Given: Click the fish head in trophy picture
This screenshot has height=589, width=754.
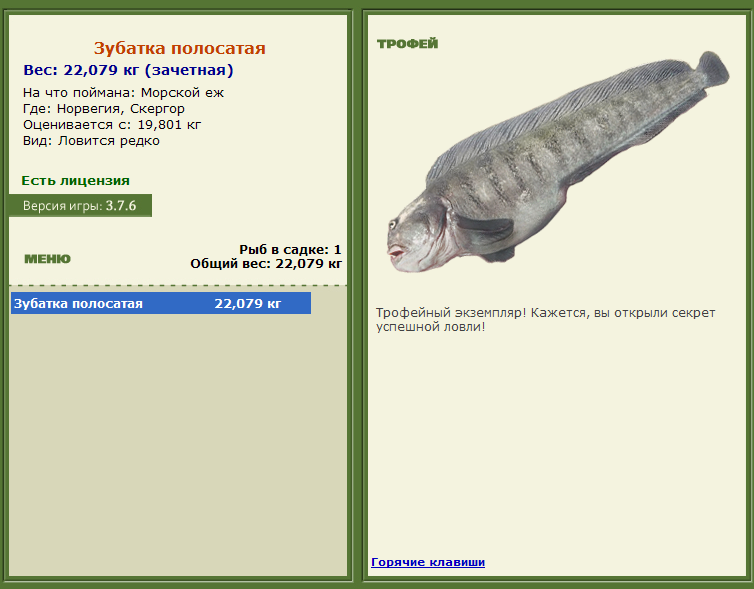Looking at the screenshot, I should [x=418, y=238].
